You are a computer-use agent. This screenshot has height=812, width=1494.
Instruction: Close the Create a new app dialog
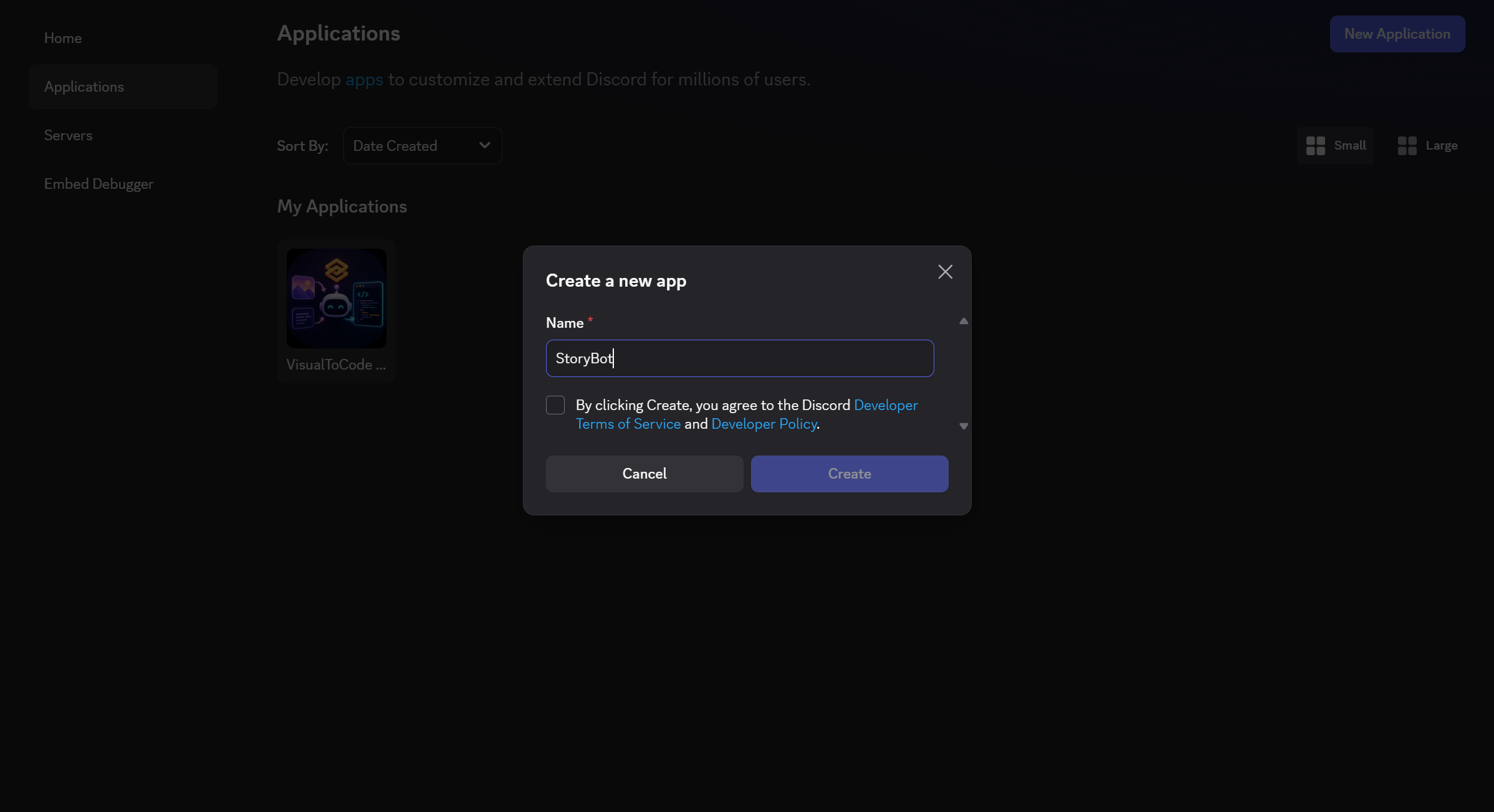pyautogui.click(x=945, y=272)
